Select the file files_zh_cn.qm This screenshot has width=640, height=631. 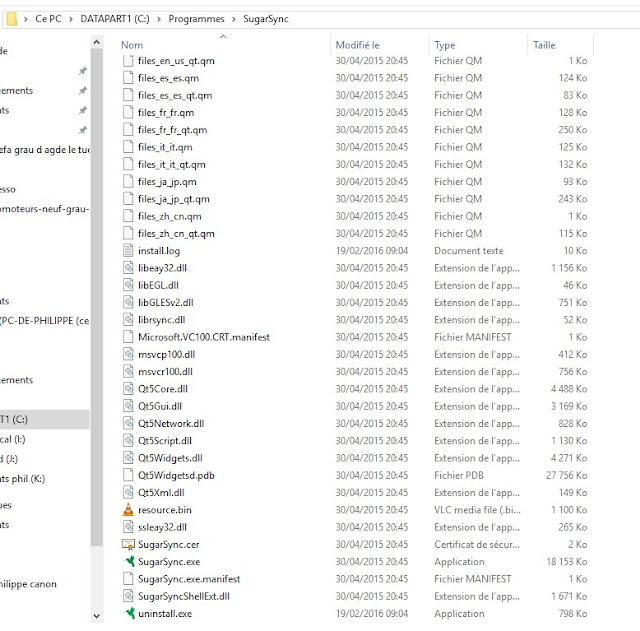169,216
